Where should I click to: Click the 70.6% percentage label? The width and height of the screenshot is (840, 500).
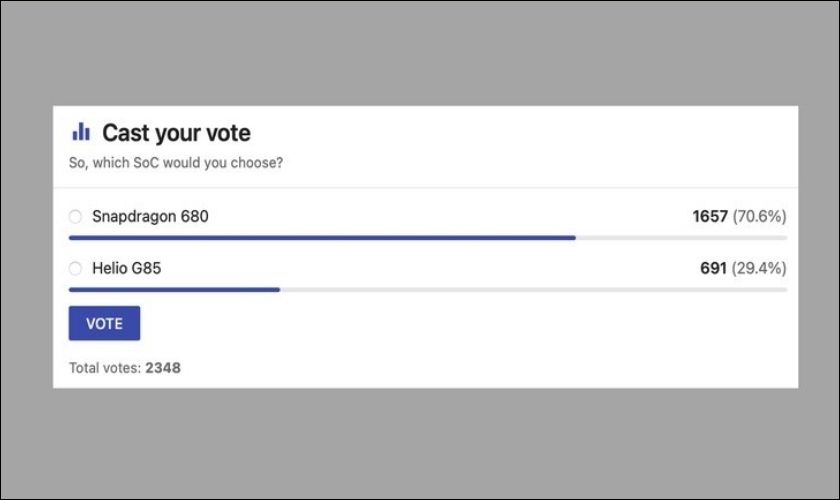tap(760, 216)
